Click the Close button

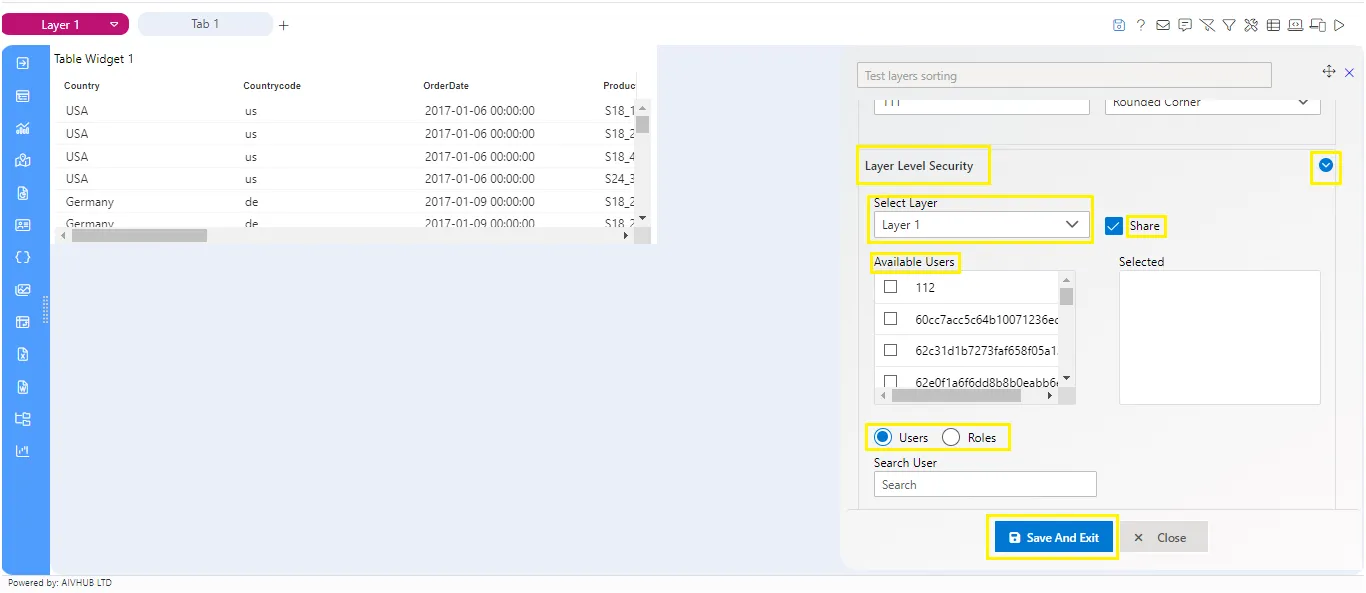[1164, 538]
